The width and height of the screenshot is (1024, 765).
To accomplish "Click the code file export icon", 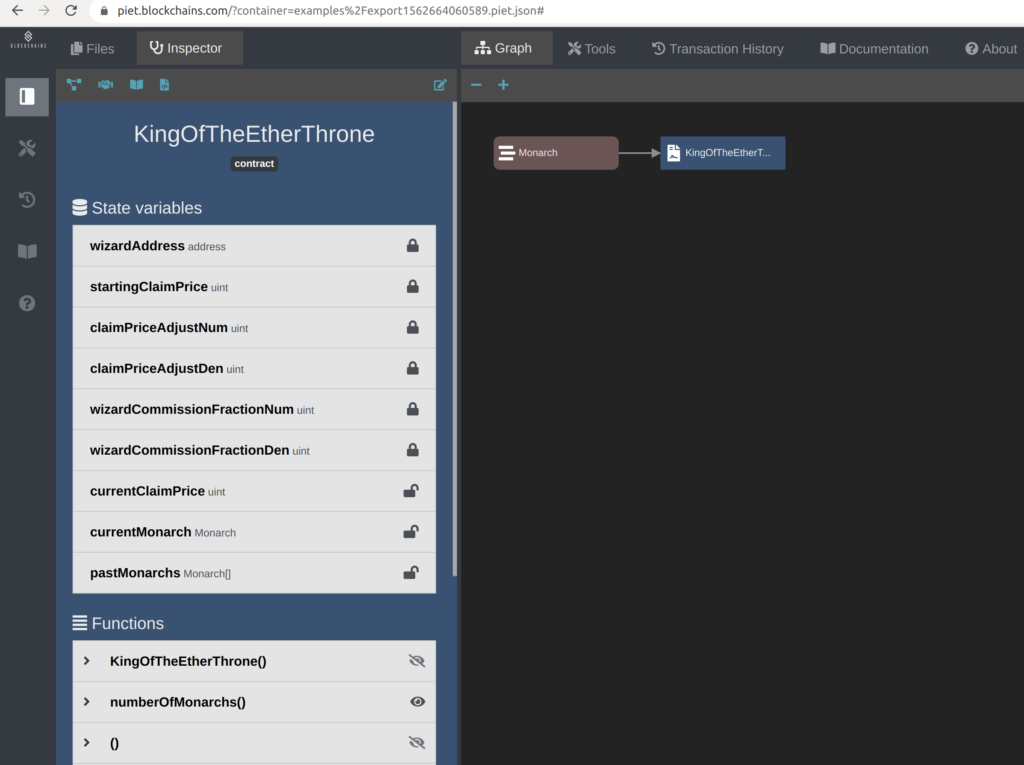I will (x=163, y=85).
